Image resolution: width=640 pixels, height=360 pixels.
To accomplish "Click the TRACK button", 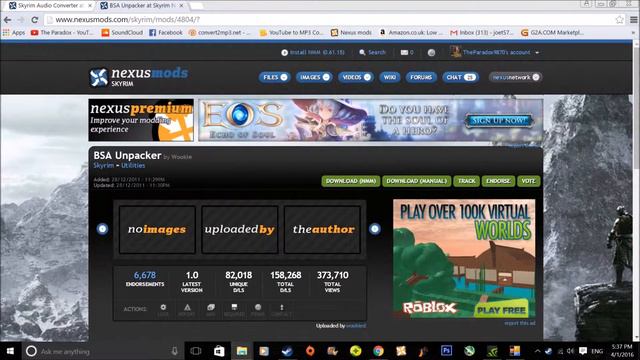I will (x=467, y=181).
